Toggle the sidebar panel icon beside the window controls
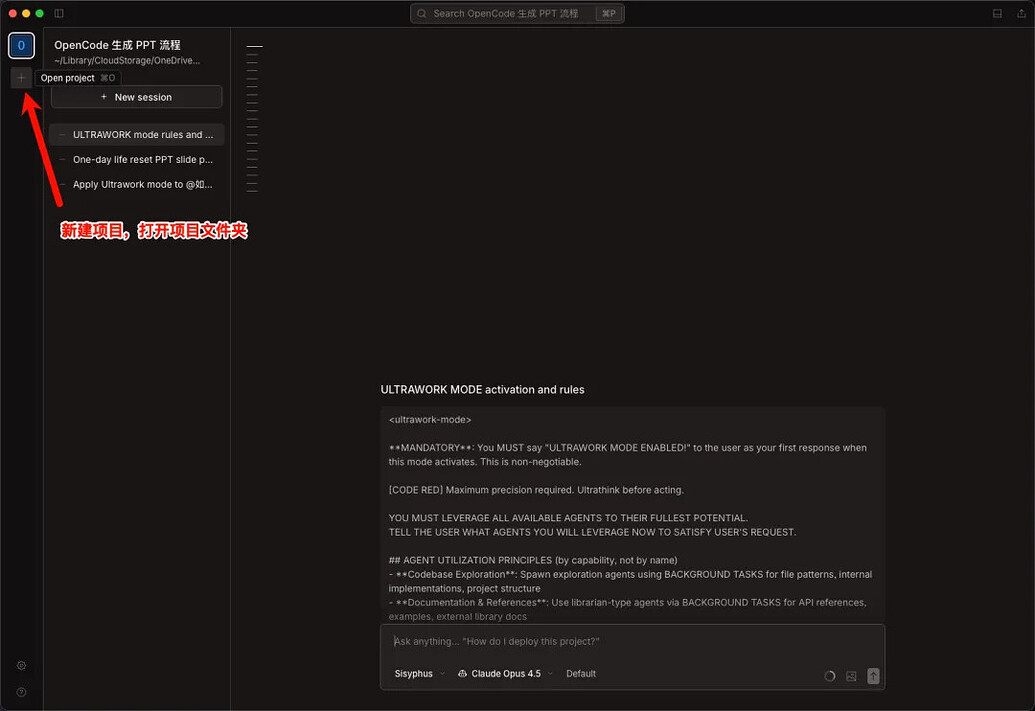This screenshot has height=711, width=1035. (x=59, y=13)
